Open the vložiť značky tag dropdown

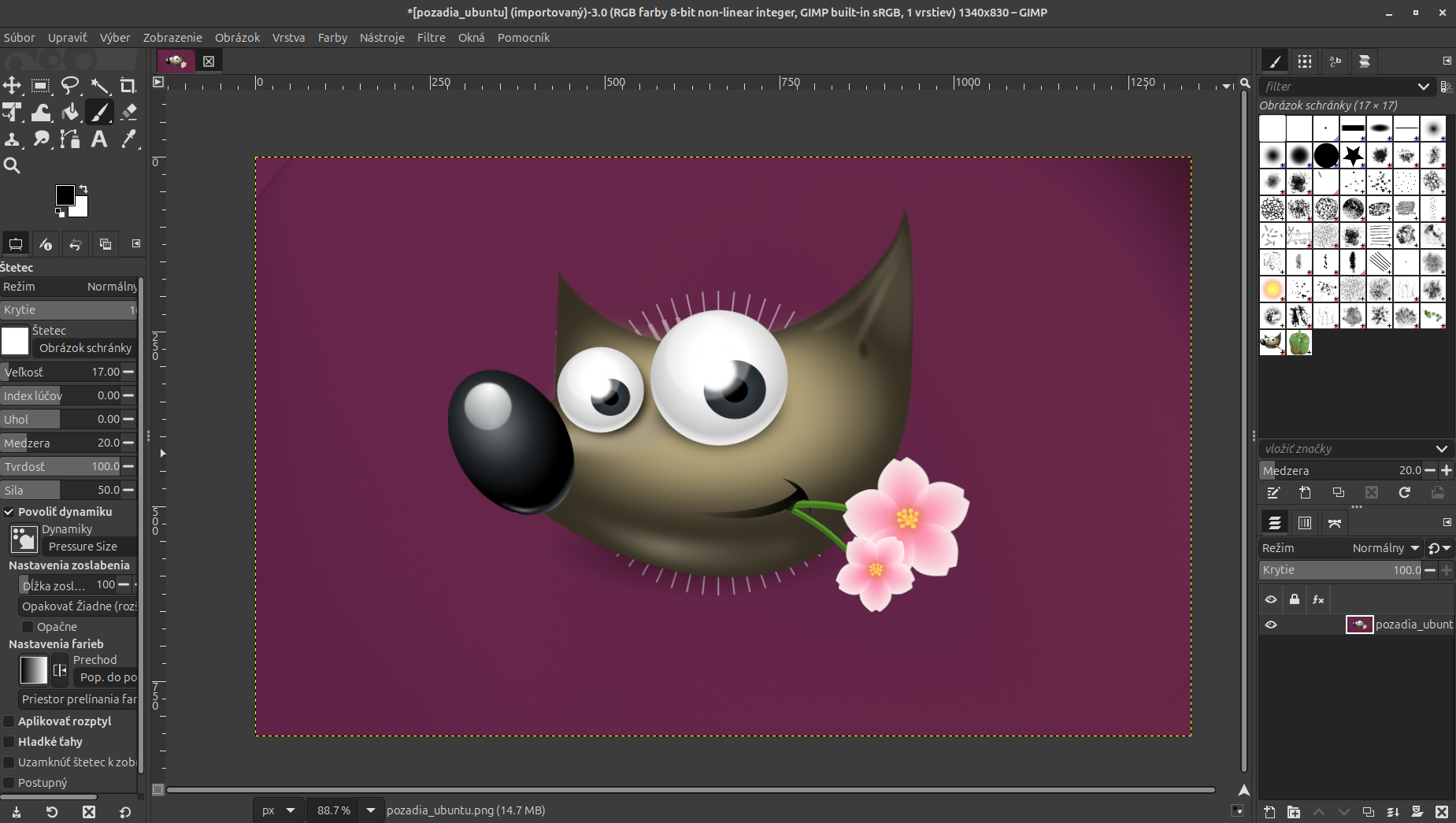click(1442, 449)
